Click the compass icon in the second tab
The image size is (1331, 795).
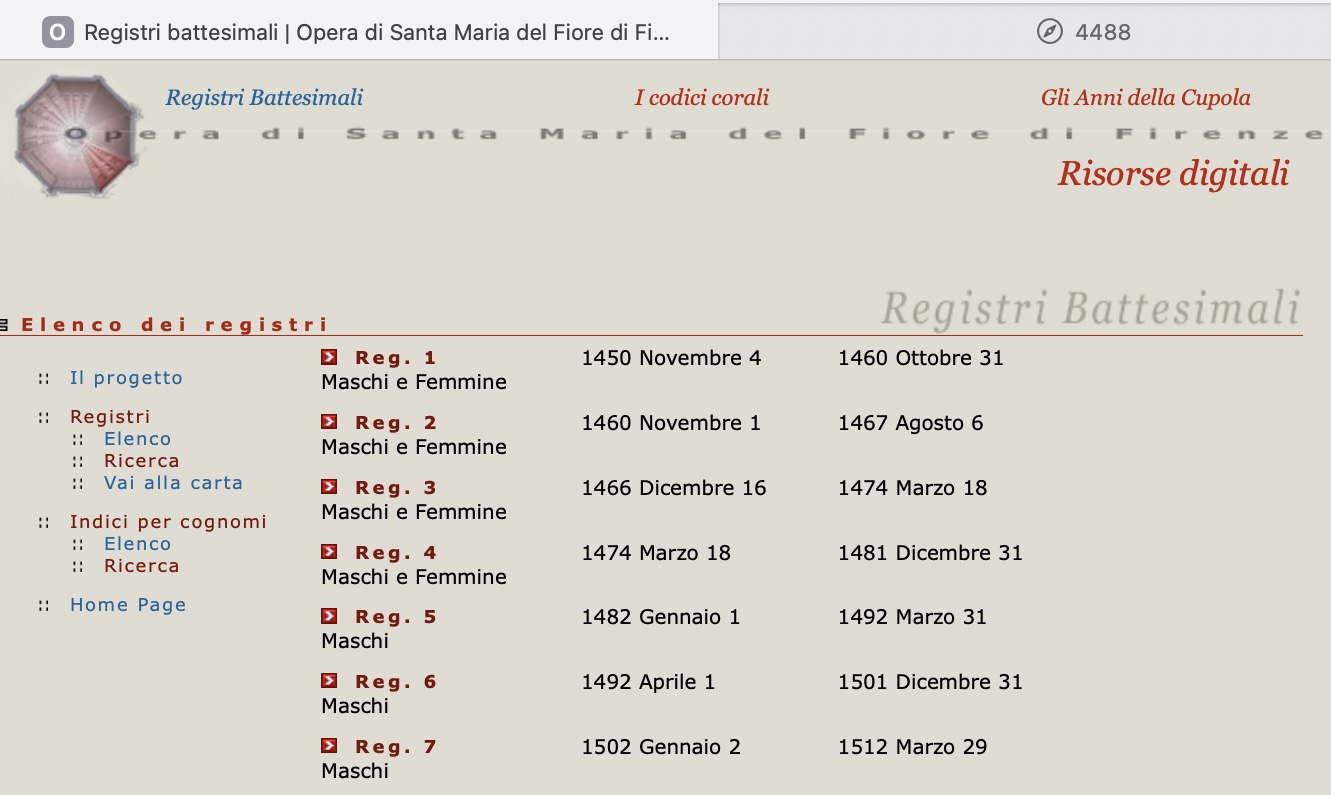1049,32
